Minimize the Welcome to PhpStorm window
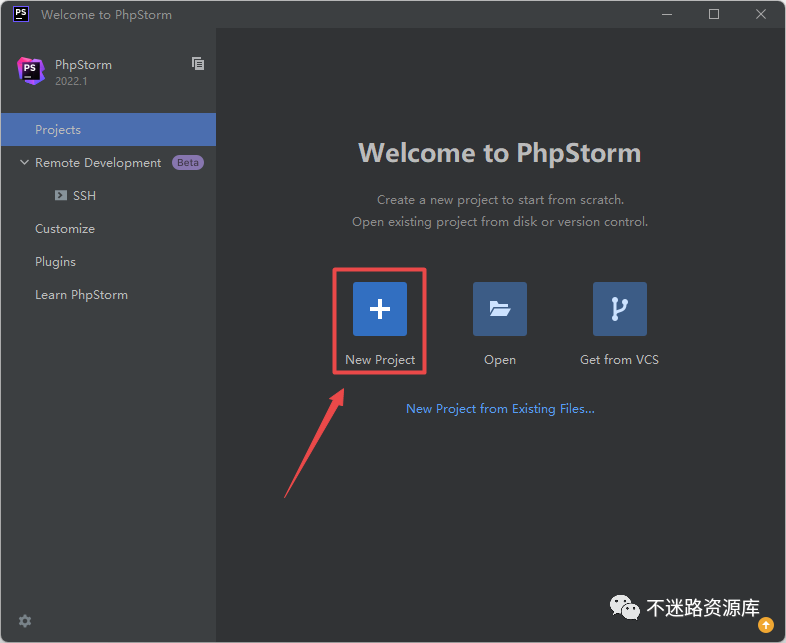 click(x=667, y=15)
